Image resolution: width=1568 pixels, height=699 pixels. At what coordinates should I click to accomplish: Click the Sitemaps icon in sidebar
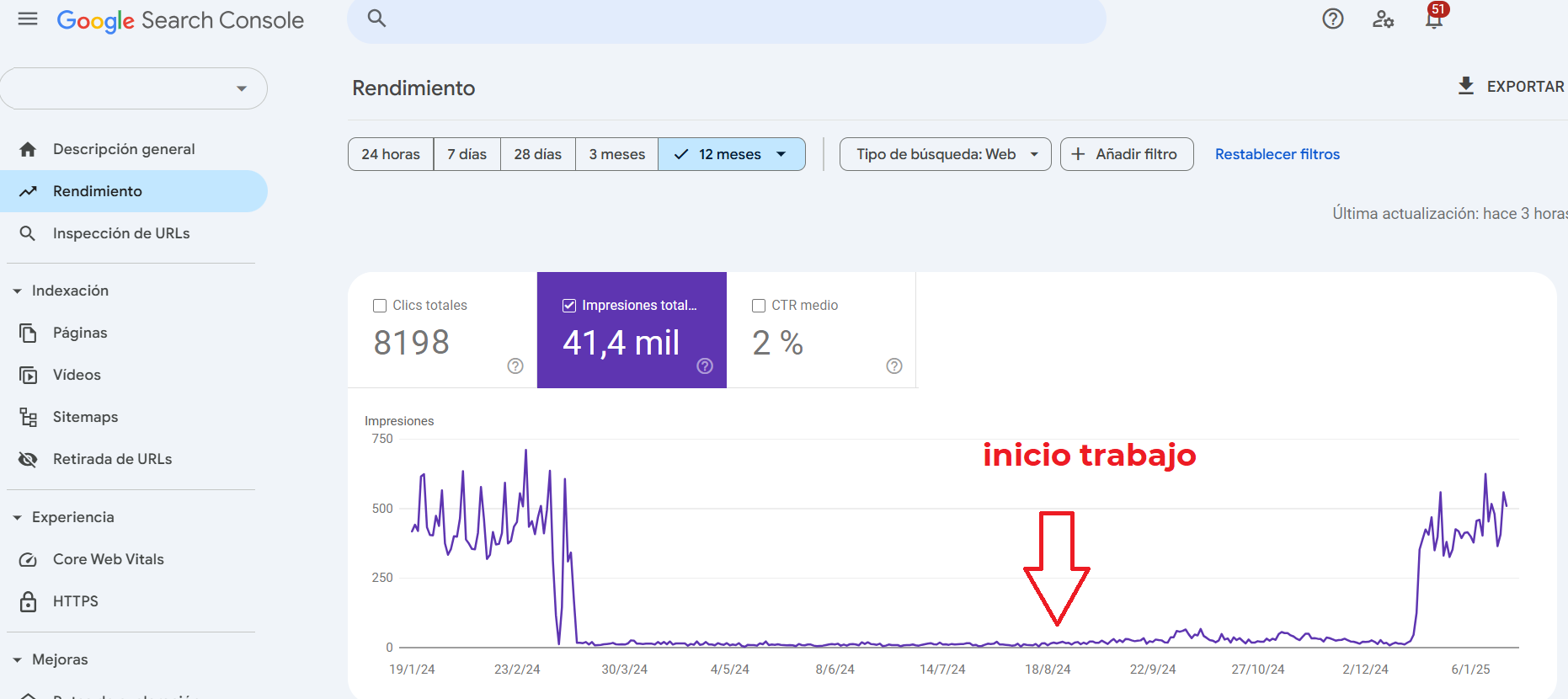(x=28, y=417)
